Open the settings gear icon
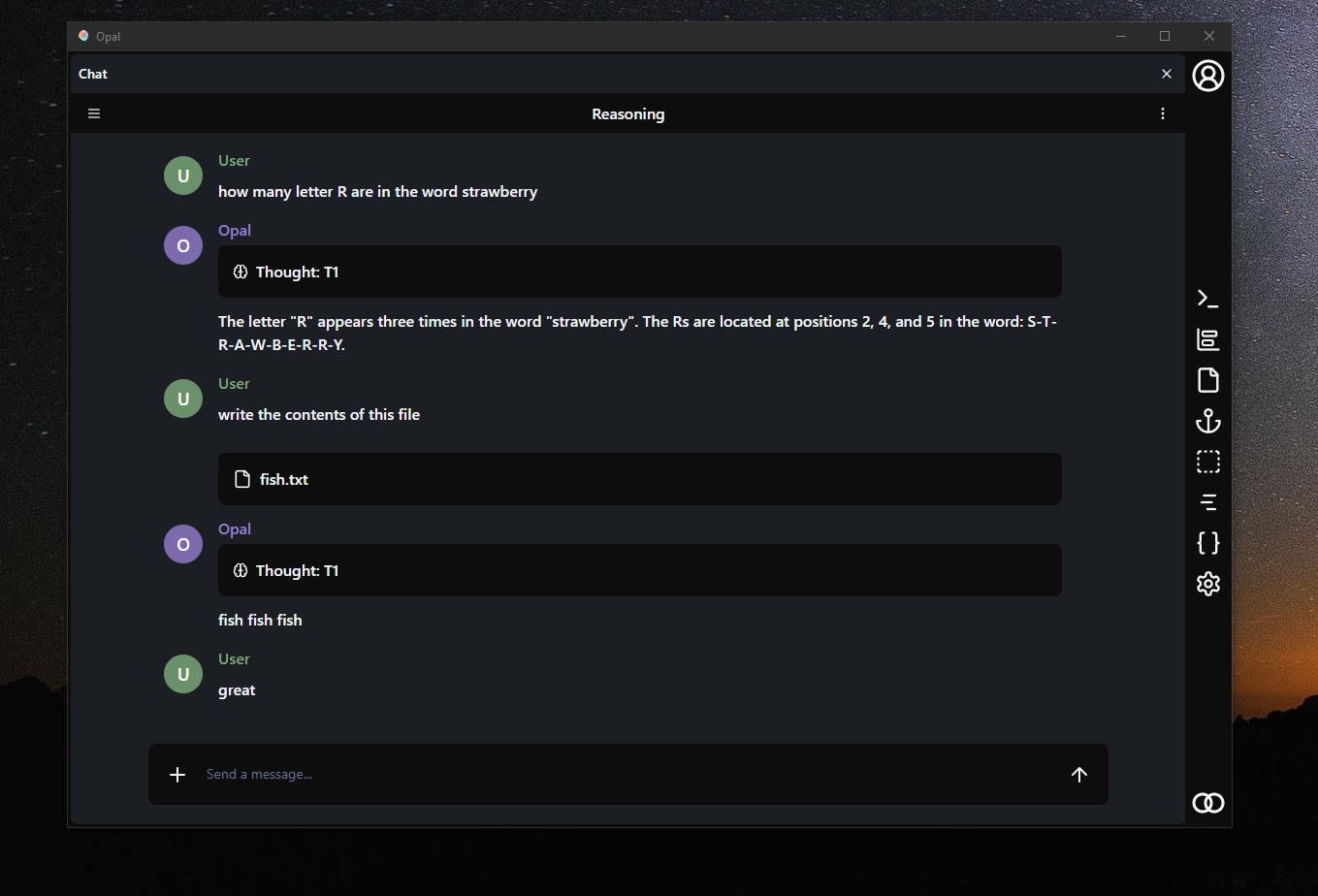1318x896 pixels. 1207,584
